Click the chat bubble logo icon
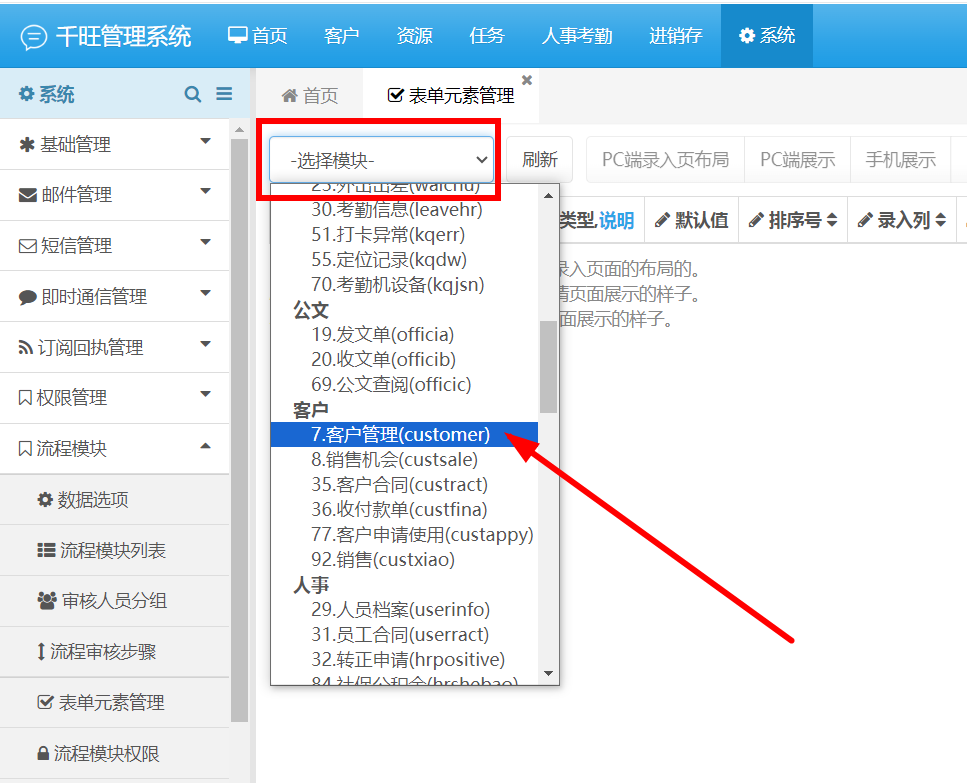The height and width of the screenshot is (783, 967). [33, 37]
